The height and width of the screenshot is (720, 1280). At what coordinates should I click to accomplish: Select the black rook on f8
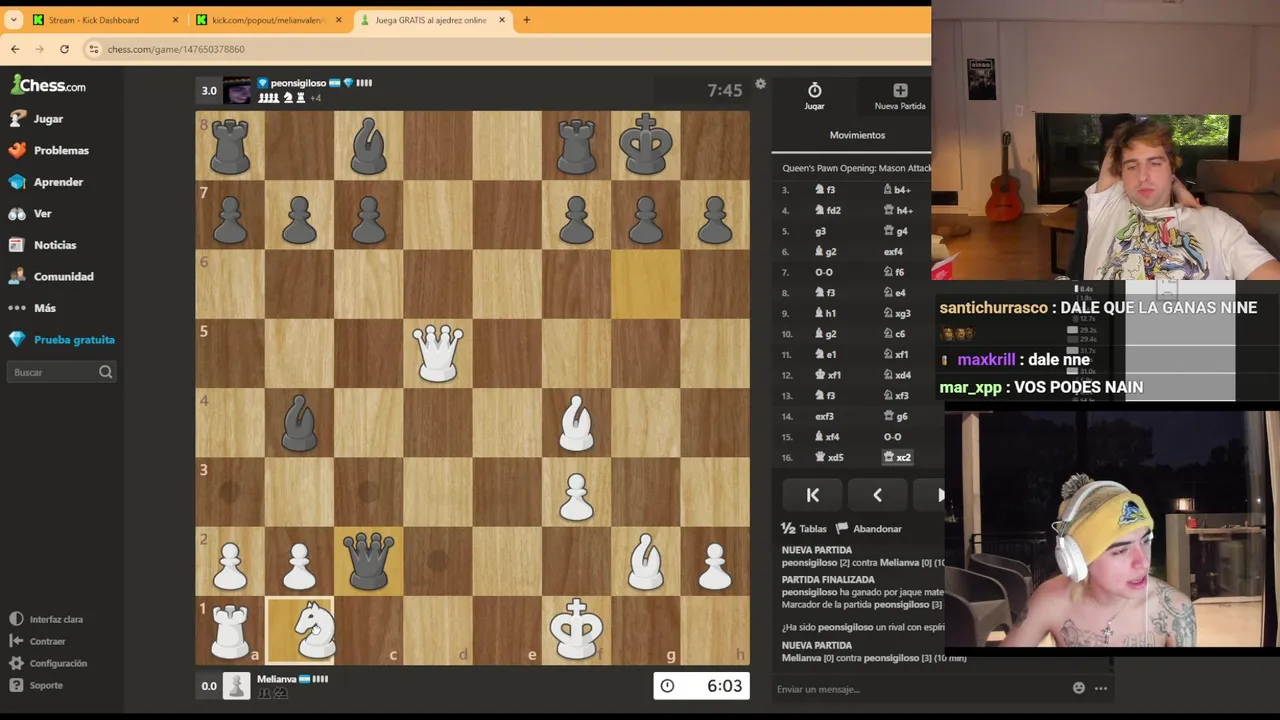point(576,145)
